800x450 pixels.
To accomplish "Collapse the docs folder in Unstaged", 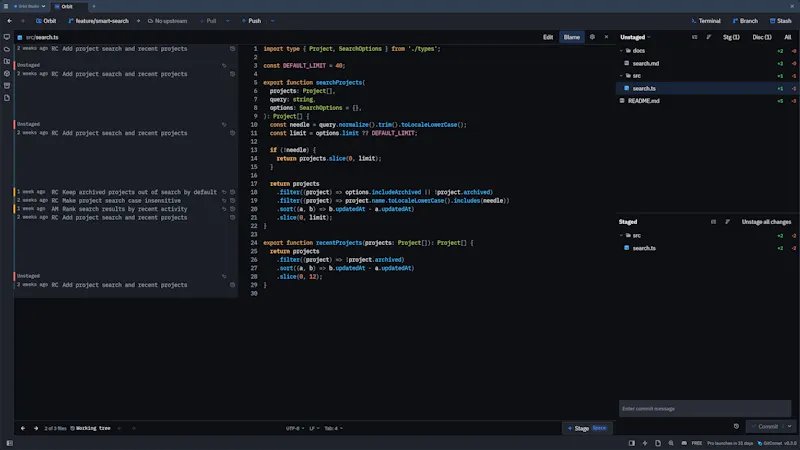I will point(621,51).
